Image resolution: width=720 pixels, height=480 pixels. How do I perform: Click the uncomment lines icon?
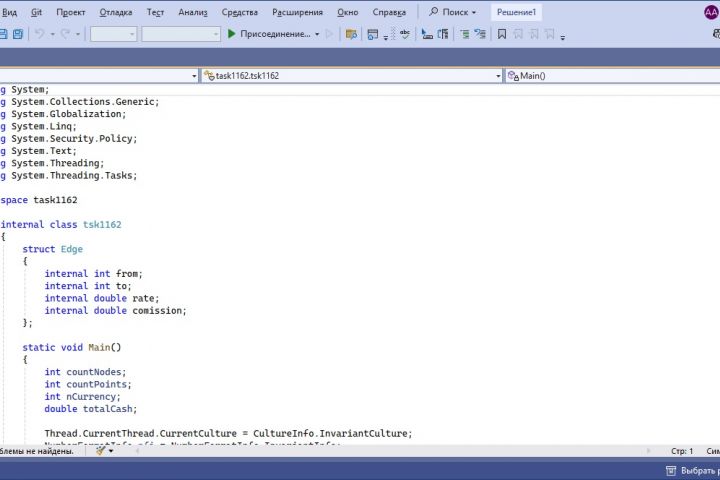(x=480, y=34)
